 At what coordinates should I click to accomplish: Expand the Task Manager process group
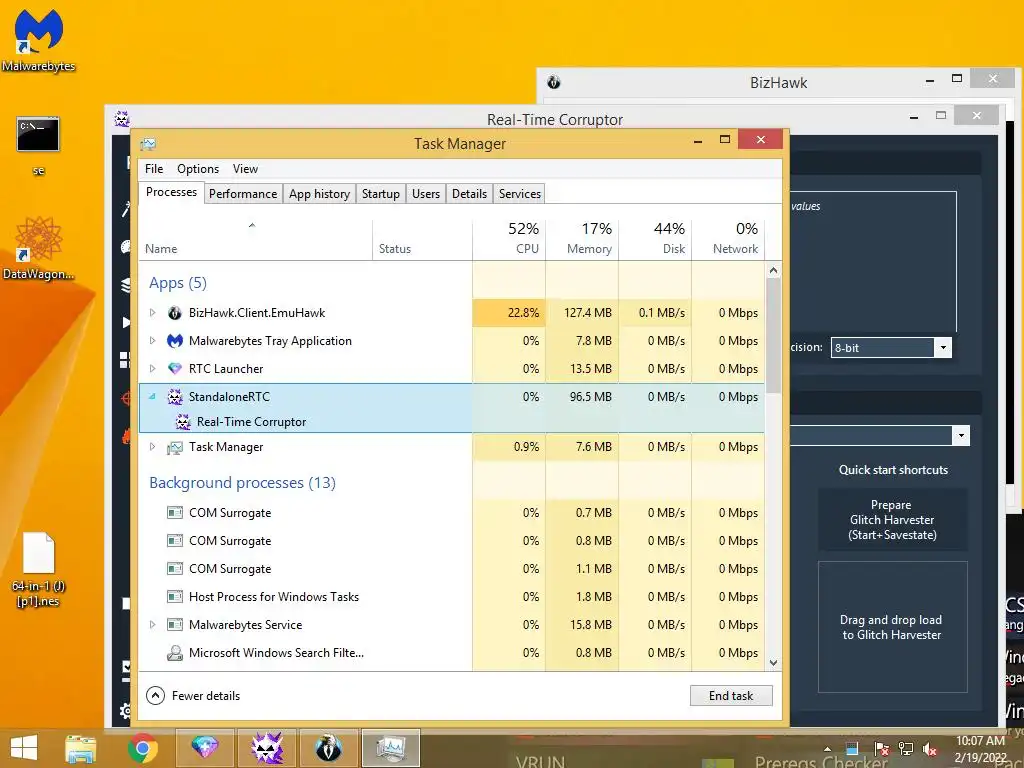(152, 447)
